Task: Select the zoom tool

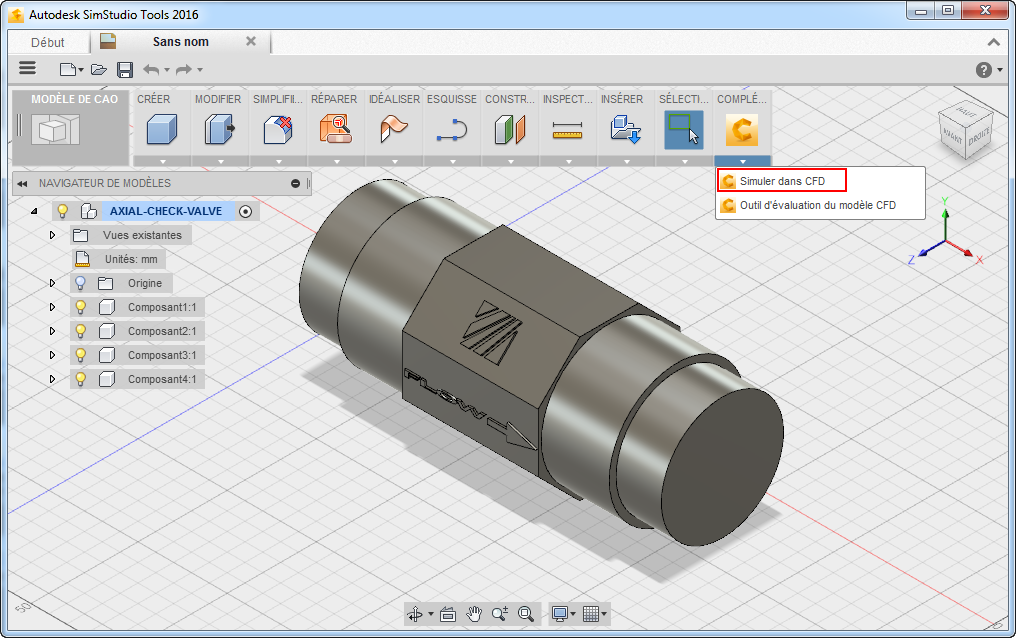Action: [500, 614]
